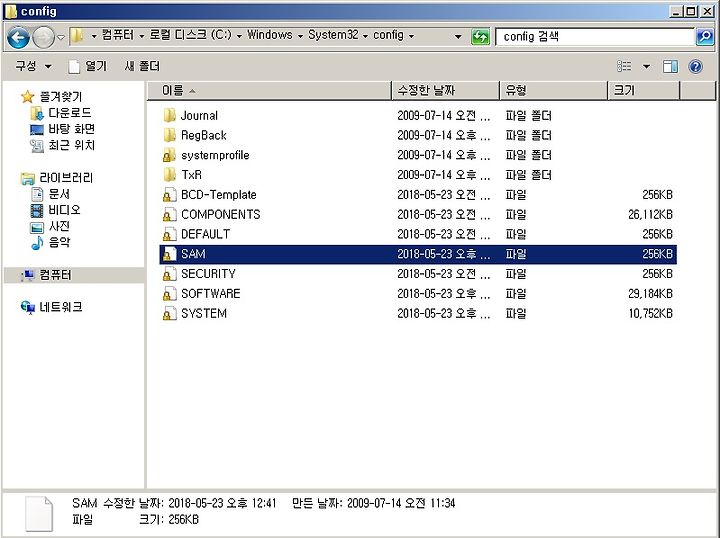Click the SOFTWARE size 29,184KB cell
Viewport: 720px width, 538px height.
click(650, 293)
